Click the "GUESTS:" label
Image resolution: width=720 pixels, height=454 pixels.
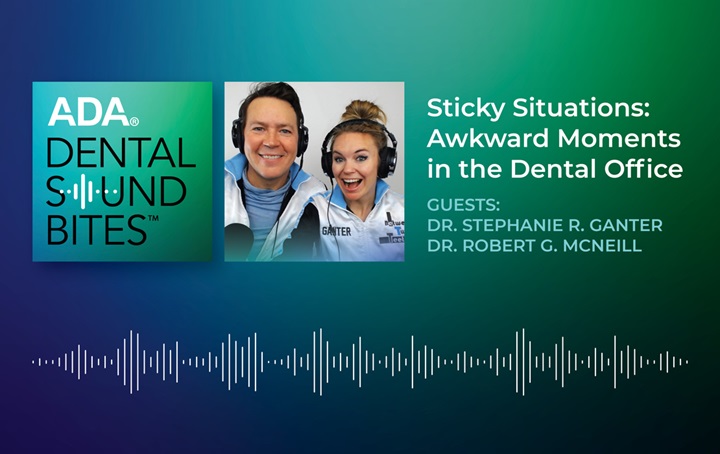pos(463,205)
